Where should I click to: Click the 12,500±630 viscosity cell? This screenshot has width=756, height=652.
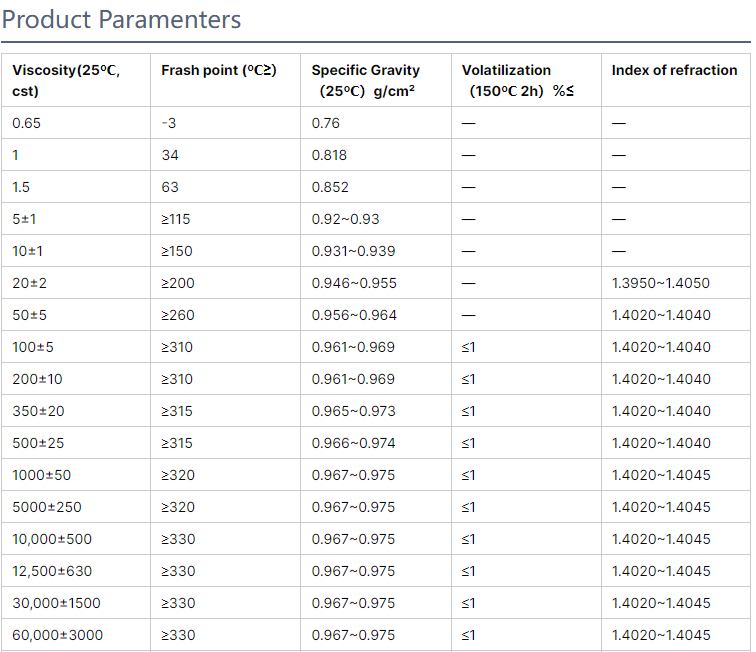click(x=52, y=571)
